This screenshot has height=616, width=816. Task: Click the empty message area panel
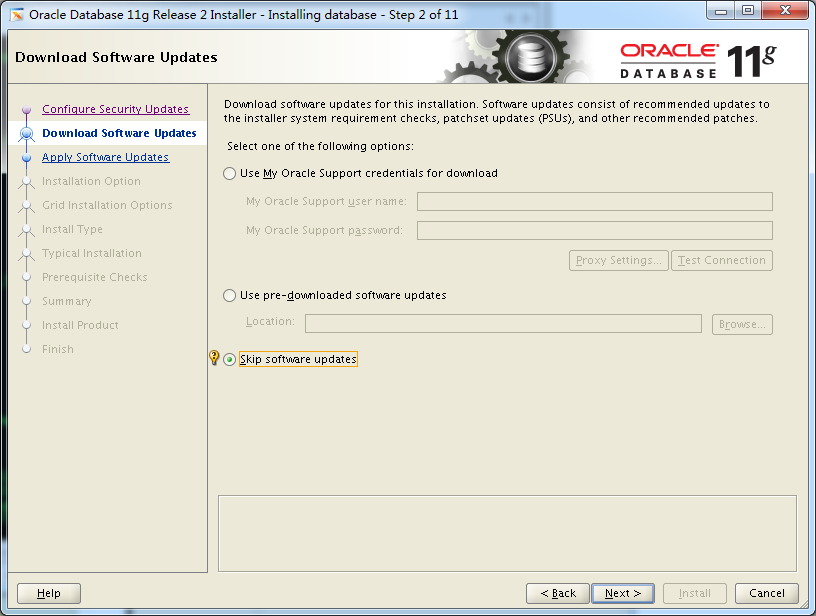(507, 534)
